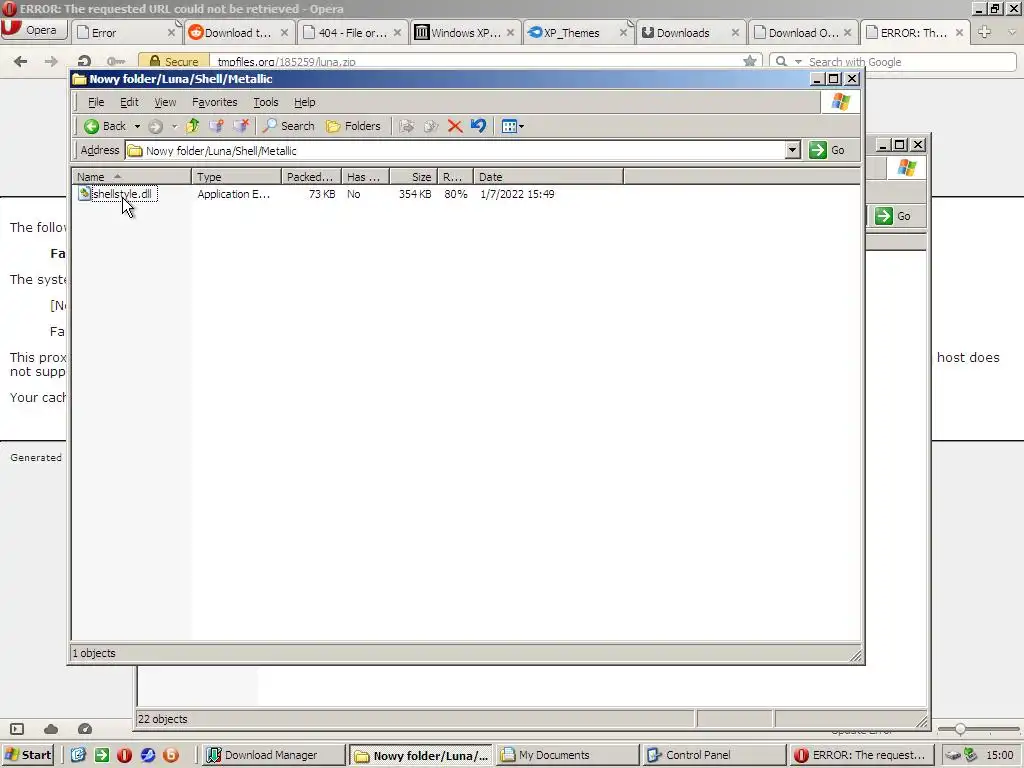This screenshot has height=768, width=1024.
Task: Select the shellstyle.dll file
Action: click(116, 194)
